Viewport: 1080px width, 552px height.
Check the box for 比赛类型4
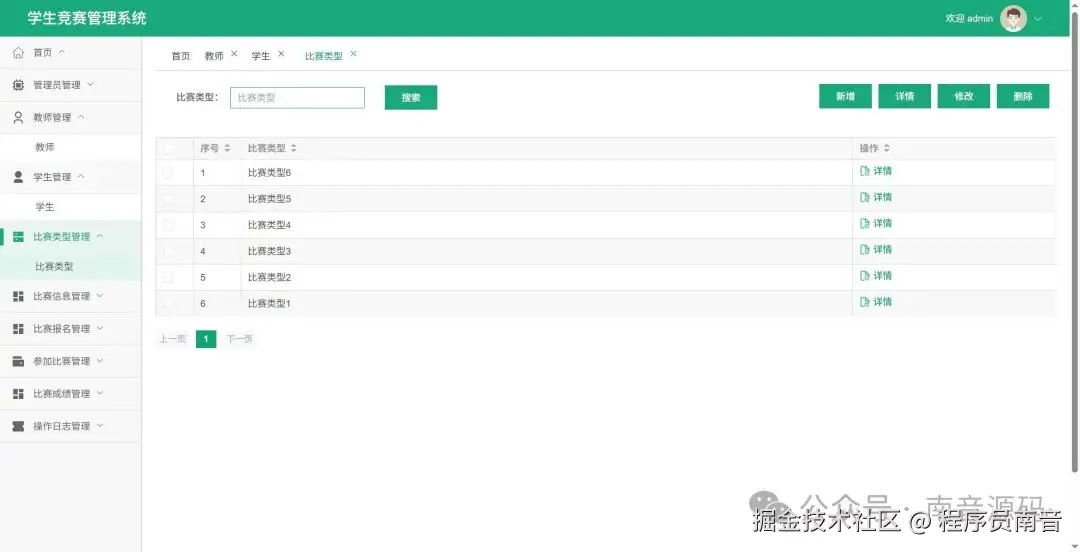(168, 225)
